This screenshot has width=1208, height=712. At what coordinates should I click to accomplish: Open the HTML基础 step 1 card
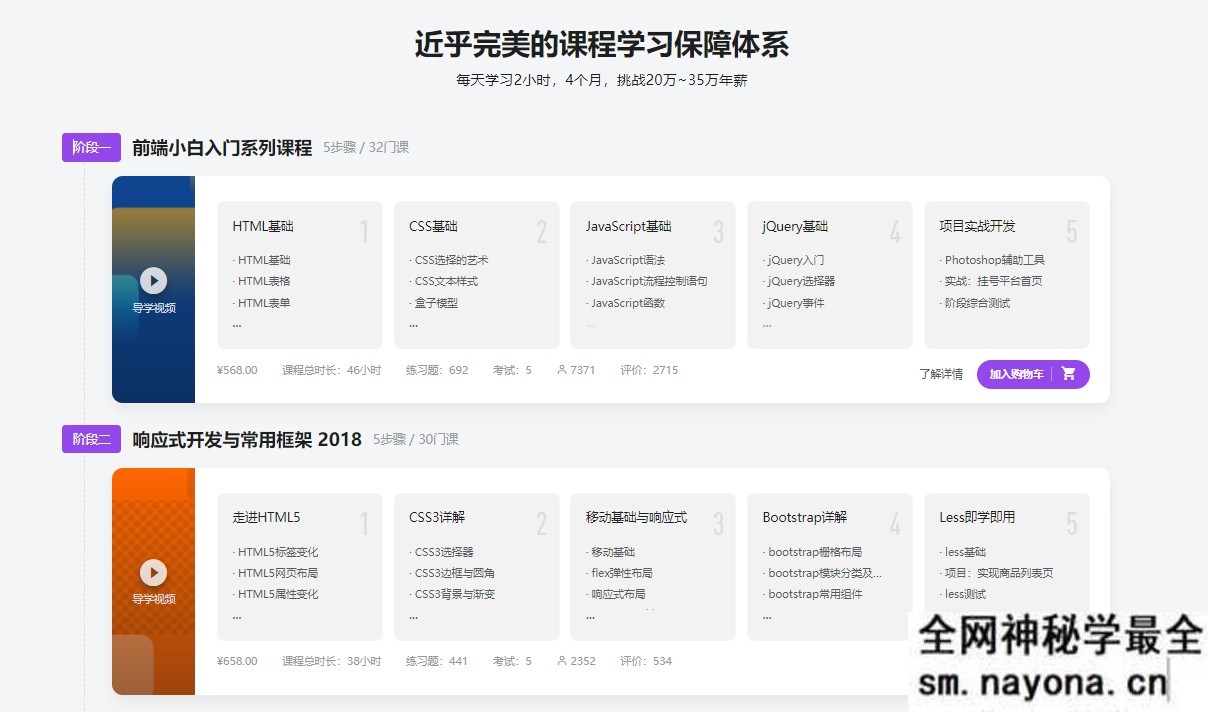tap(300, 275)
